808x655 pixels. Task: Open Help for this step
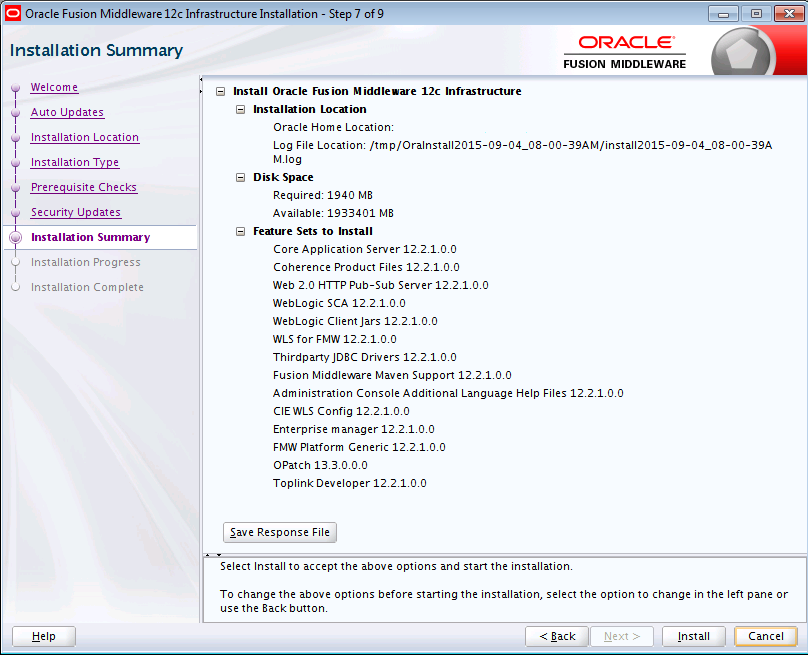(x=44, y=636)
